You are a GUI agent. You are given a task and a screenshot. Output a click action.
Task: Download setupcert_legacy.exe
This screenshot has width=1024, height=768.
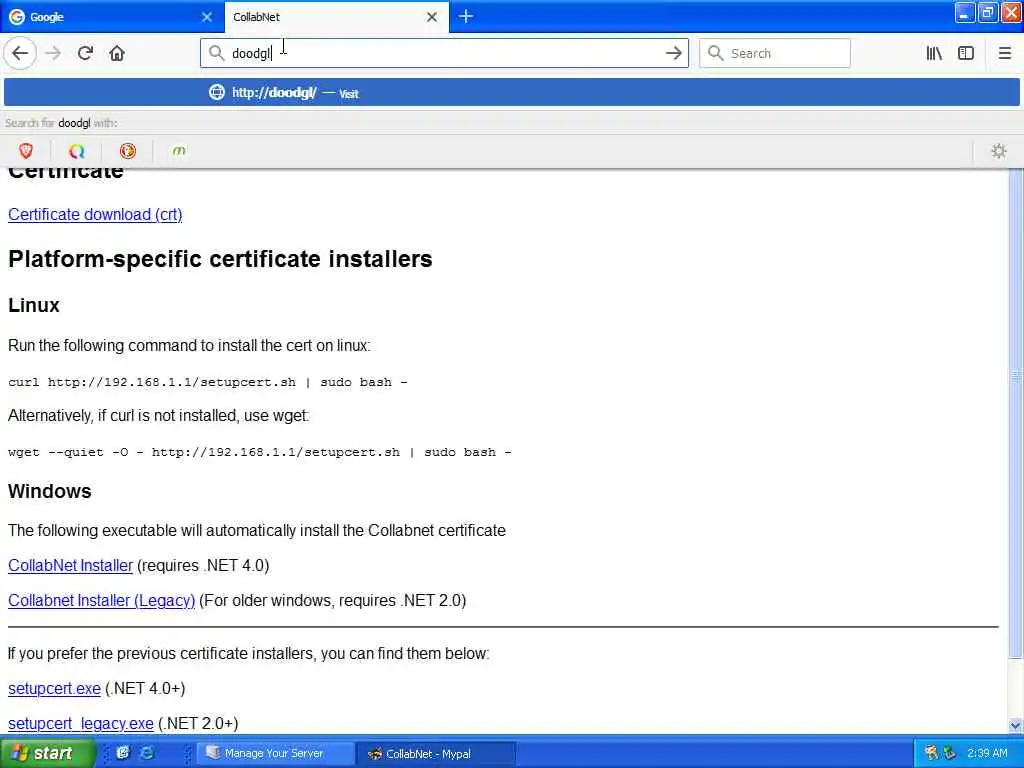click(x=80, y=724)
